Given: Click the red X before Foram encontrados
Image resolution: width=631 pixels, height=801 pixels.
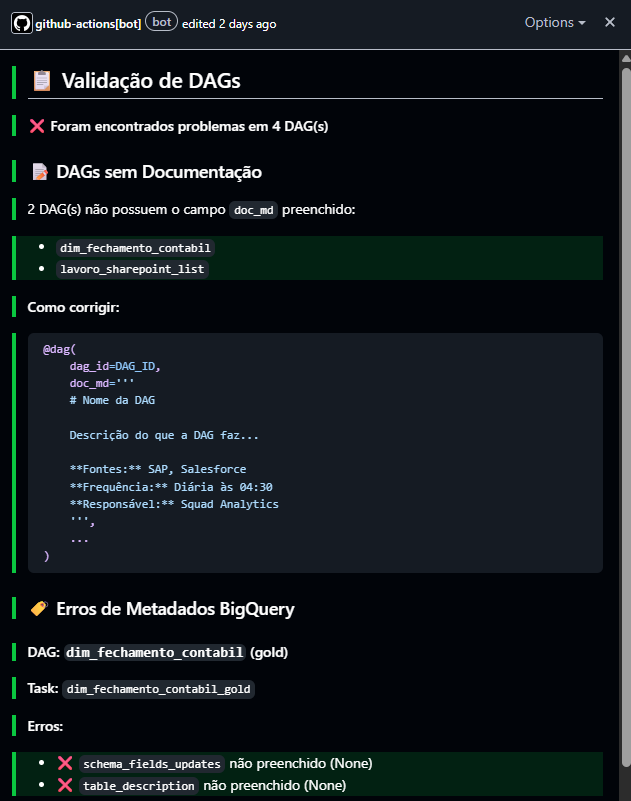Looking at the screenshot, I should pos(37,126).
